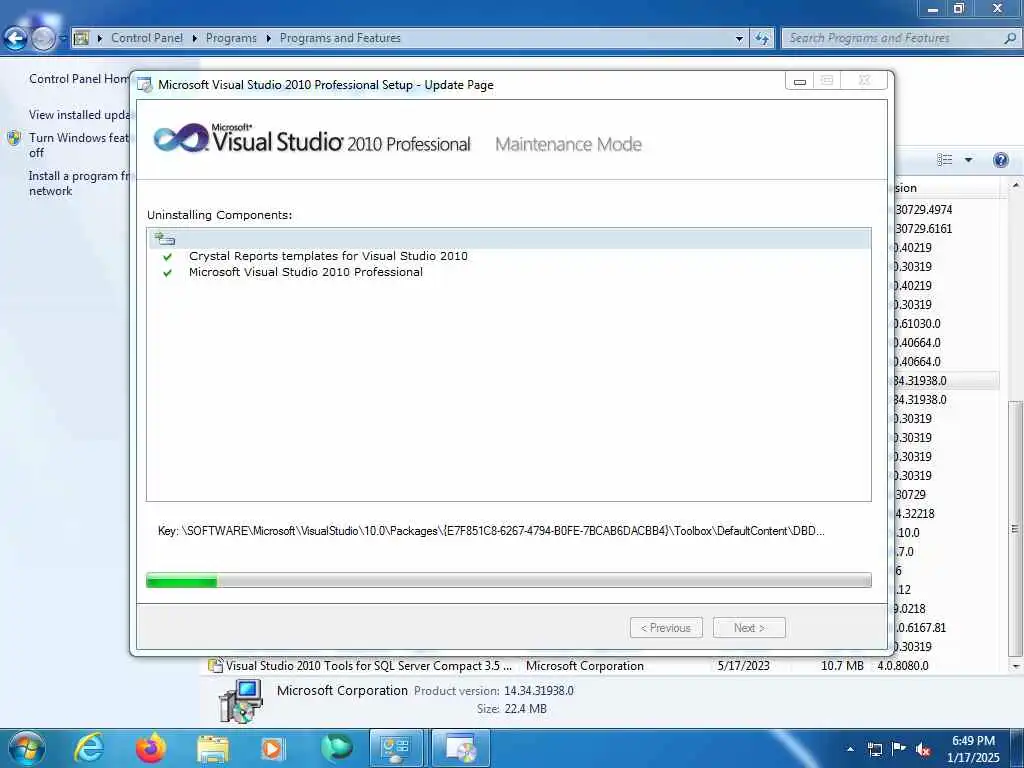Click scrollbar down arrow in programs list
Screen dimensions: 1024x768
point(1015,666)
